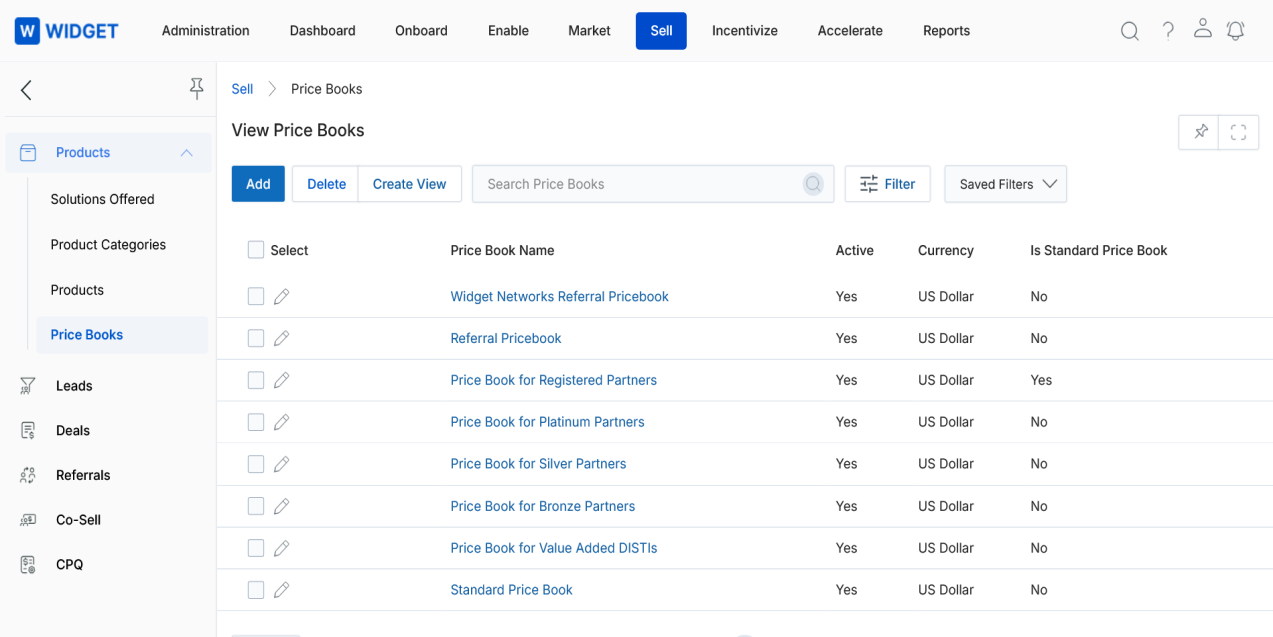The height and width of the screenshot is (637, 1273).
Task: Select Price Books in sidebar
Action: (x=122, y=335)
